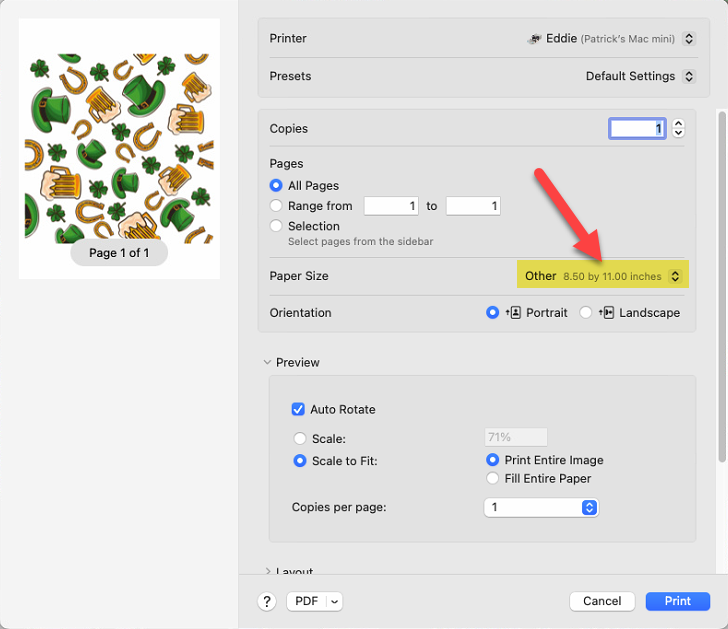This screenshot has width=728, height=629.
Task: Click the Cancel button
Action: point(602,601)
